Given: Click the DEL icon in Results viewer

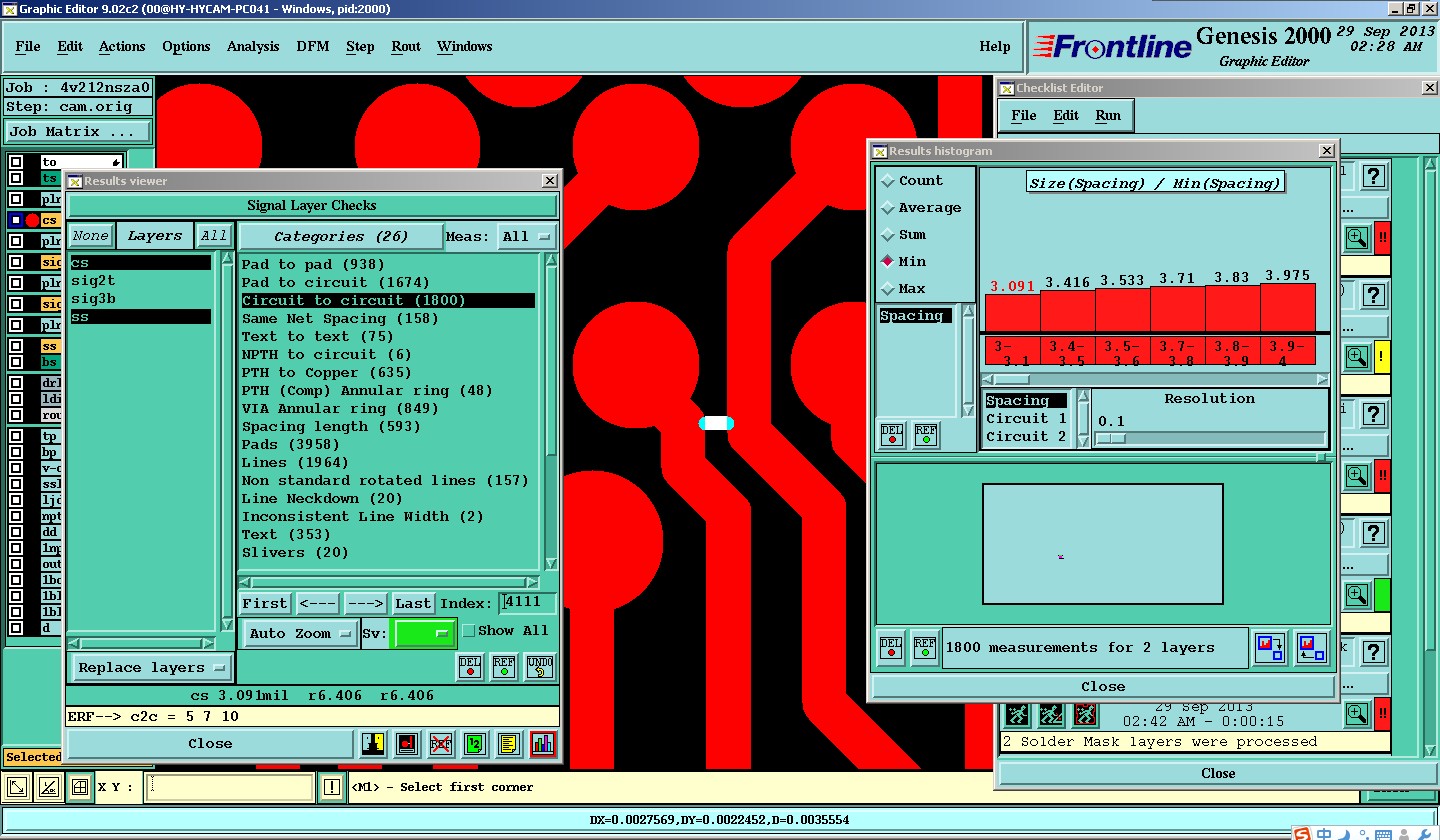Looking at the screenshot, I should point(470,666).
